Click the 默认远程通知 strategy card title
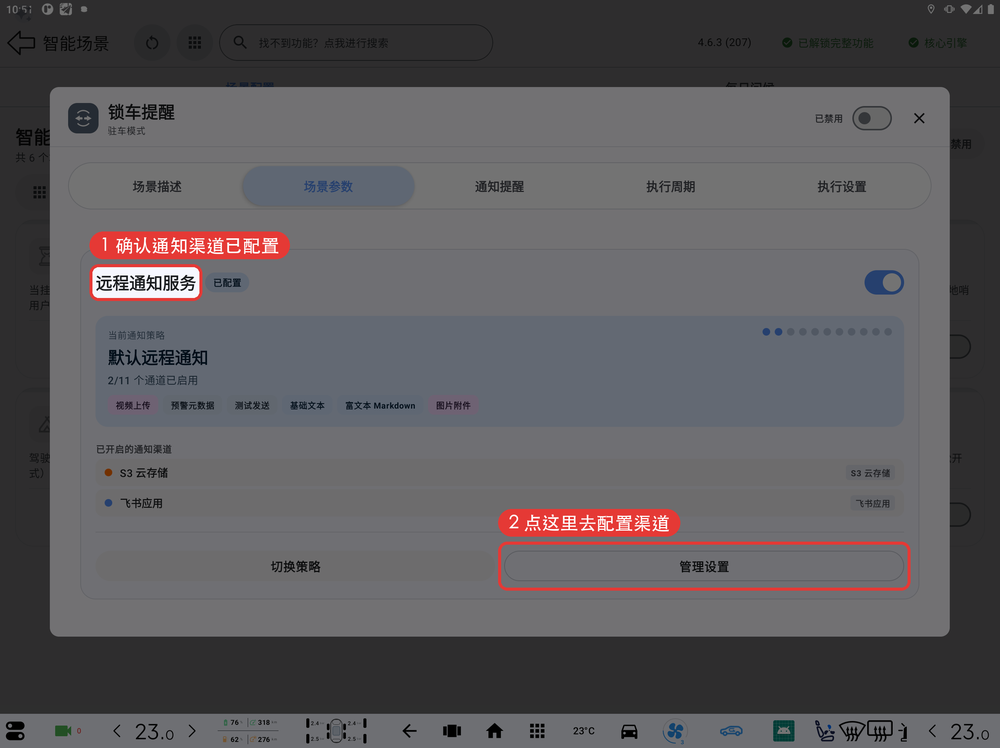This screenshot has width=1000, height=748. pos(158,358)
